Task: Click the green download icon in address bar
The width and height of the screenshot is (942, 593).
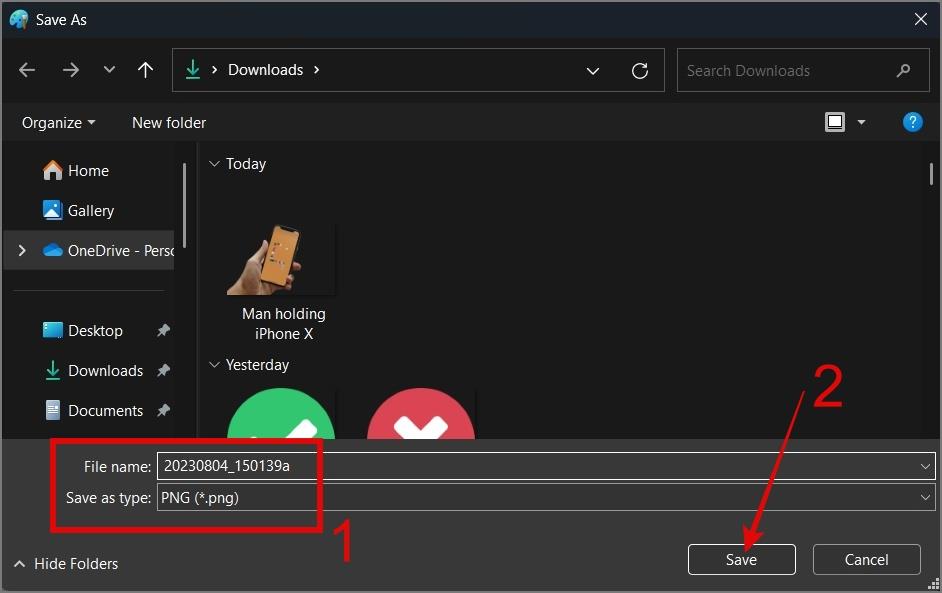Action: 192,70
